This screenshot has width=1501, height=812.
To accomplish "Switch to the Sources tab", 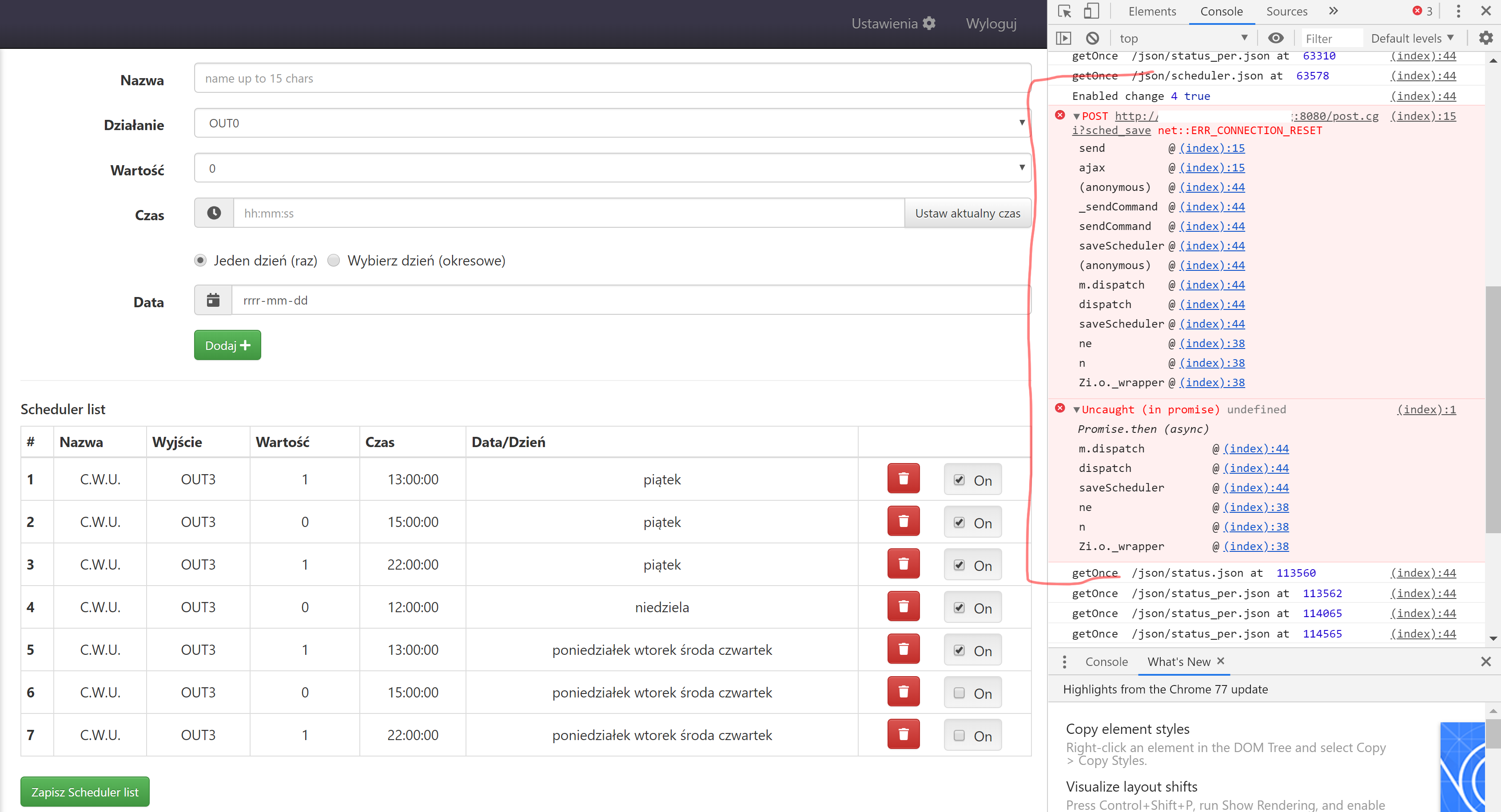I will (1286, 12).
